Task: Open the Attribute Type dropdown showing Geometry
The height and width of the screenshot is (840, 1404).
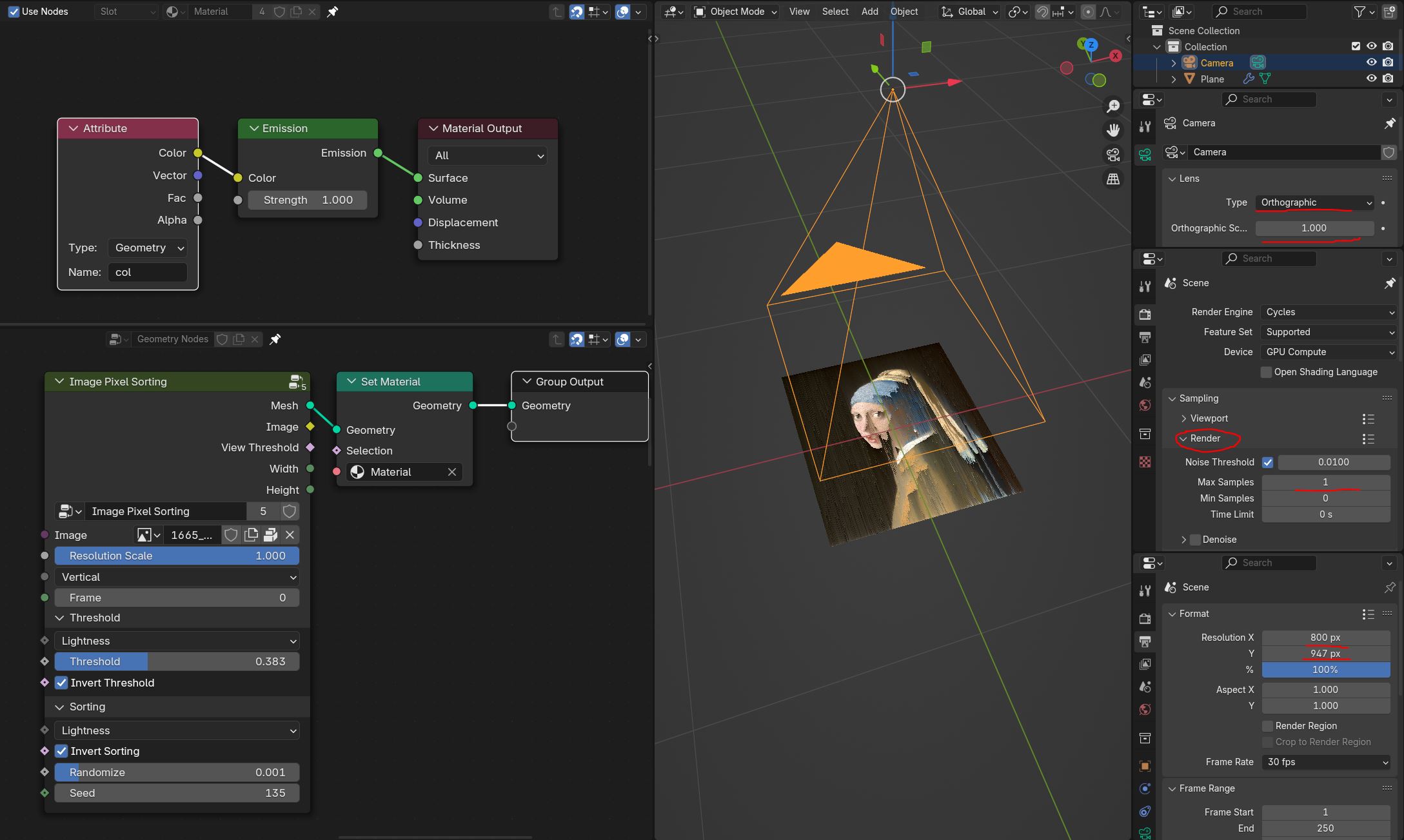Action: (x=148, y=248)
